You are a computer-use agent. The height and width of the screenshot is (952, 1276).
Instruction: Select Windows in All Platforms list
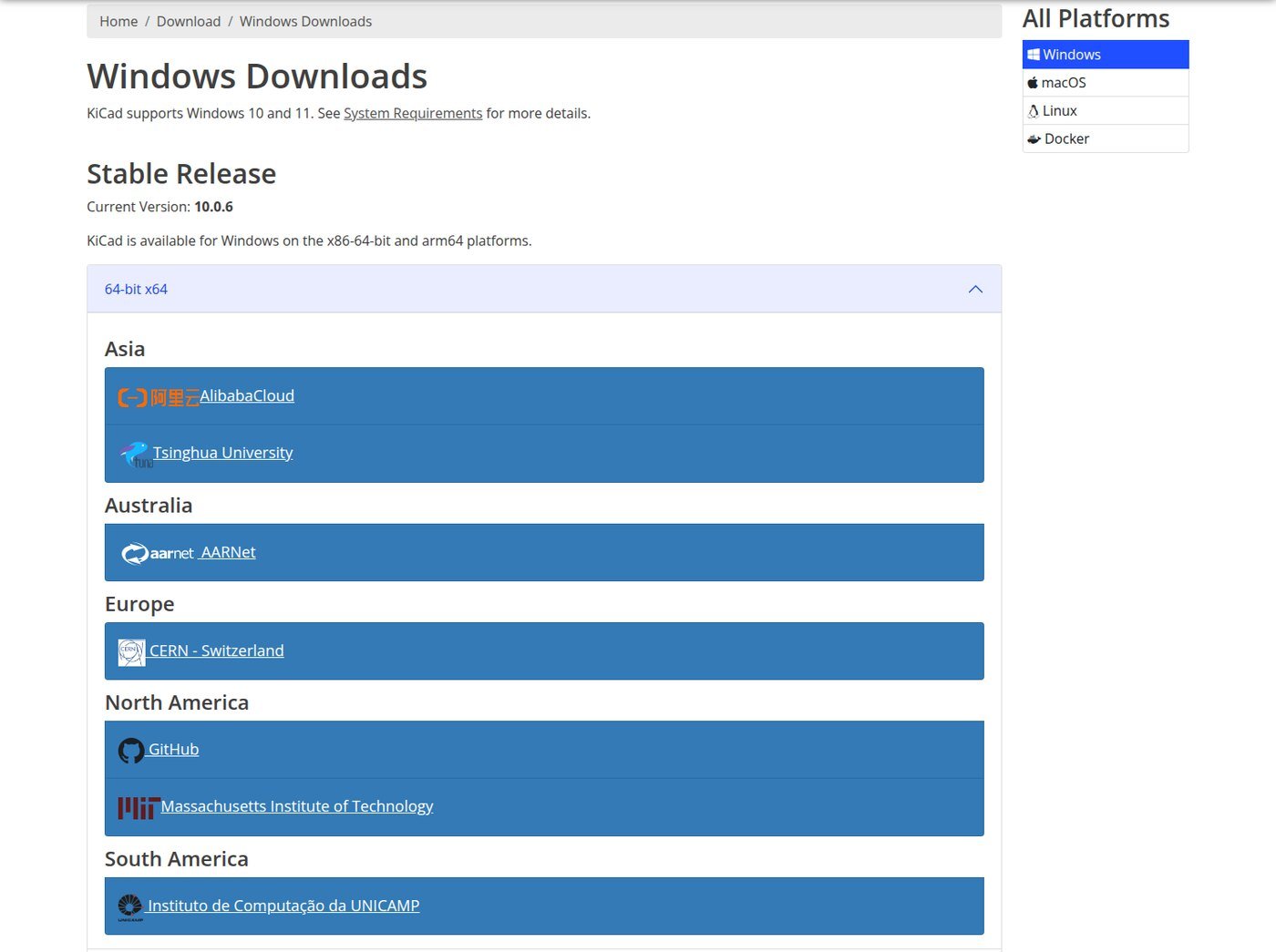click(1106, 55)
